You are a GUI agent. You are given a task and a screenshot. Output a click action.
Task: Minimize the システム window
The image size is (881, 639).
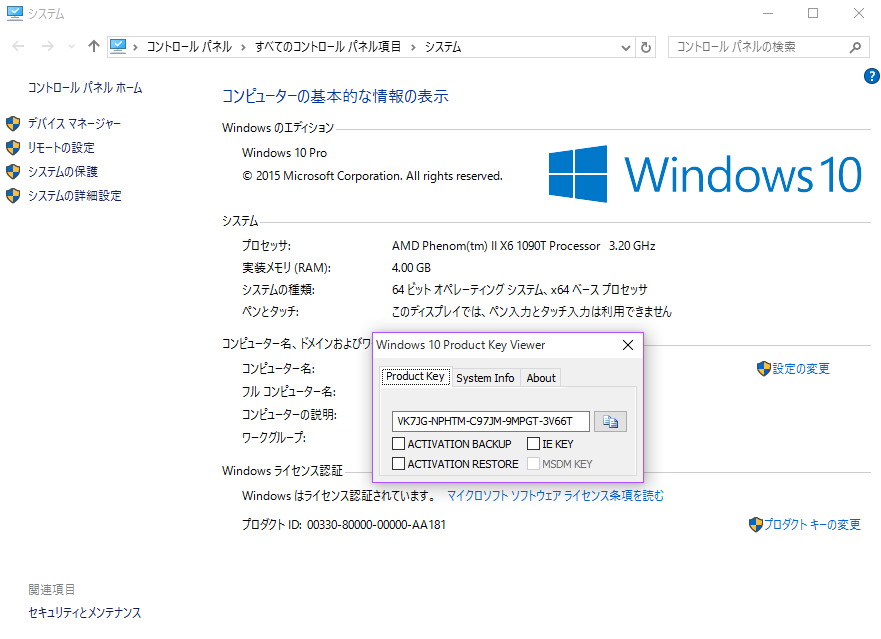tap(768, 13)
